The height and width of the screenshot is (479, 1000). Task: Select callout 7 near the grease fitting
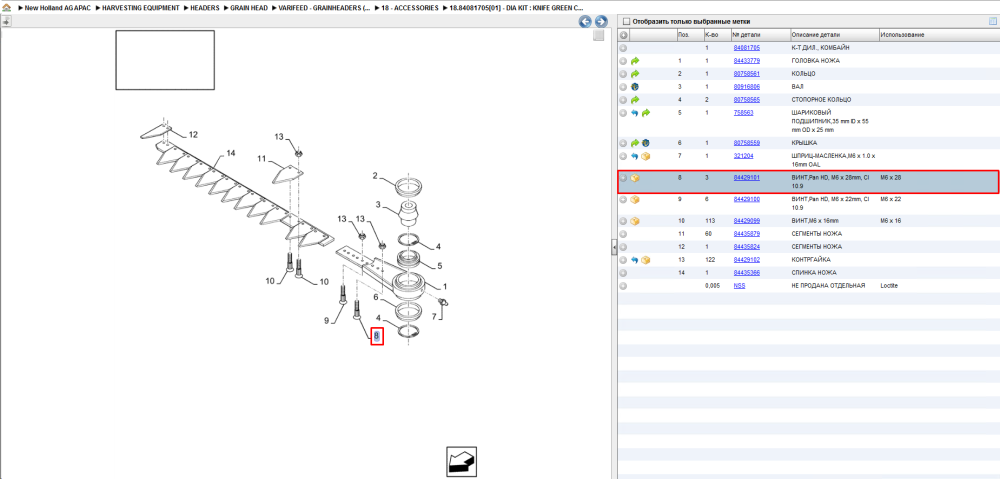tap(434, 316)
